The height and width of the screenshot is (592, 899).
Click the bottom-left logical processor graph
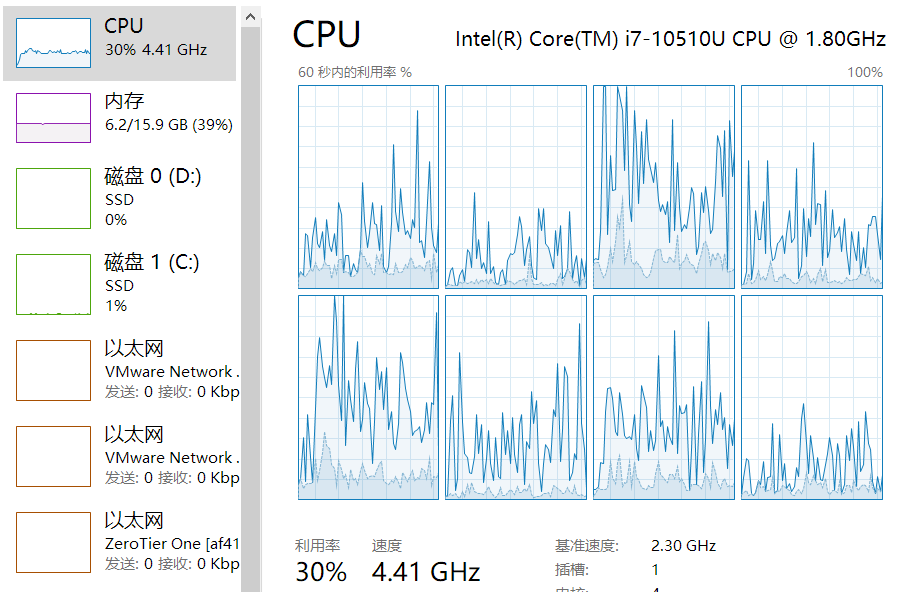tap(368, 397)
